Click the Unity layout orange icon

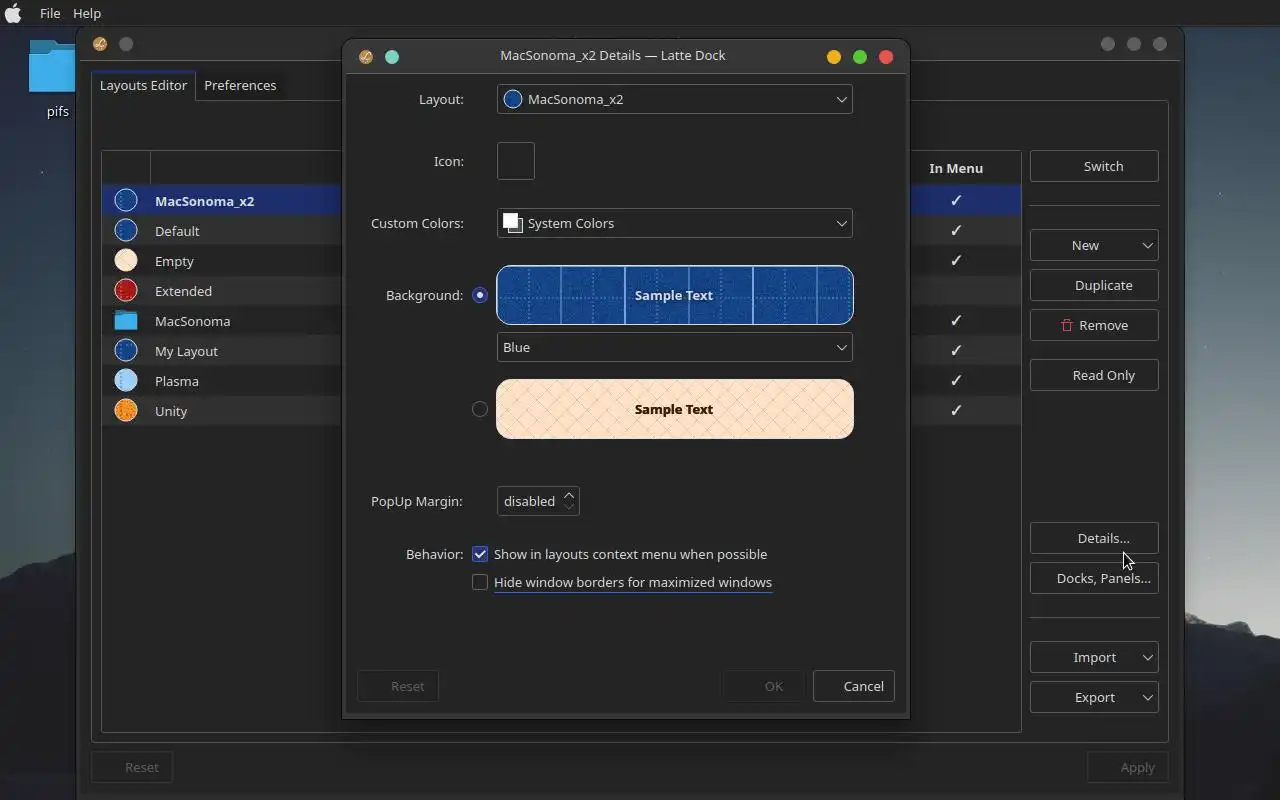pyautogui.click(x=126, y=411)
